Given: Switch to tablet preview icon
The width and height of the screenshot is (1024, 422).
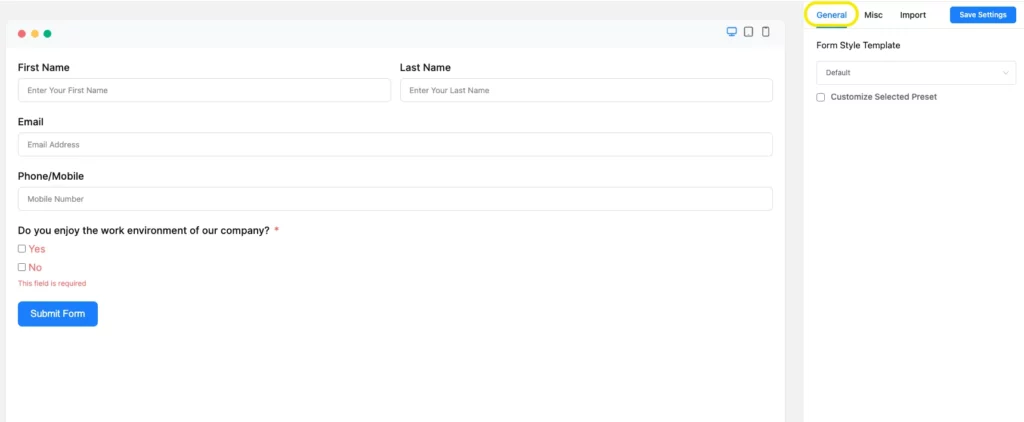Looking at the screenshot, I should [748, 31].
